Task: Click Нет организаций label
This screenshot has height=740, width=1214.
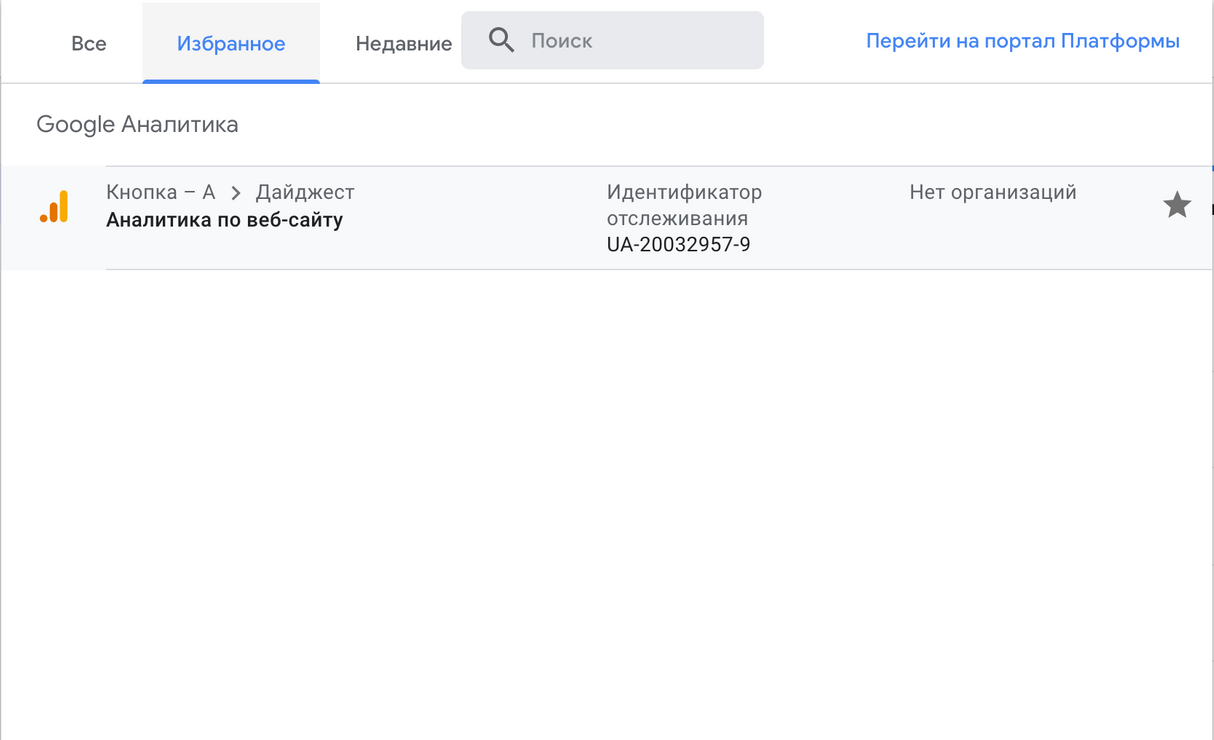Action: pos(993,192)
